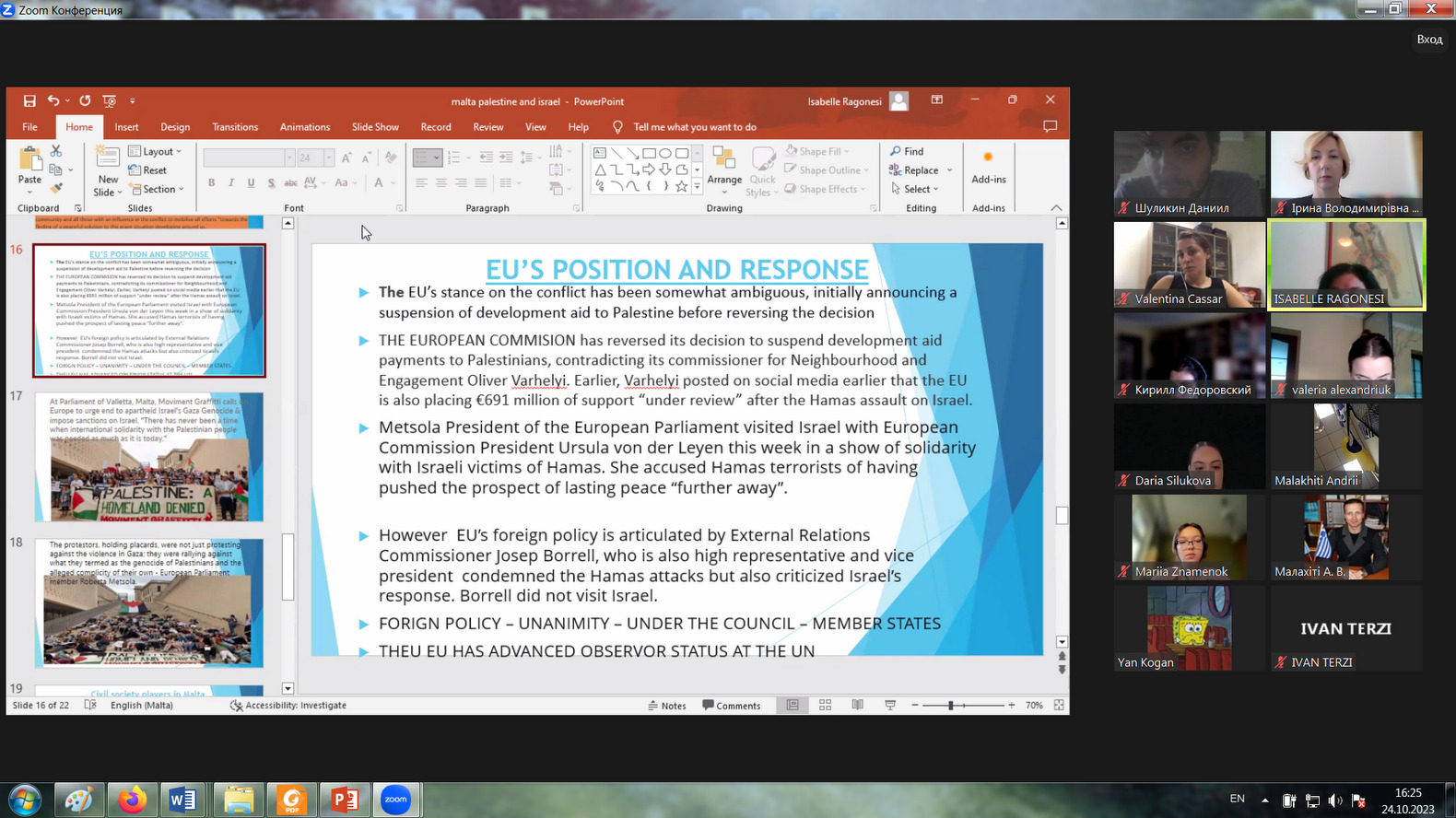Fit slide to current window
The image size is (1456, 818).
[x=1059, y=705]
